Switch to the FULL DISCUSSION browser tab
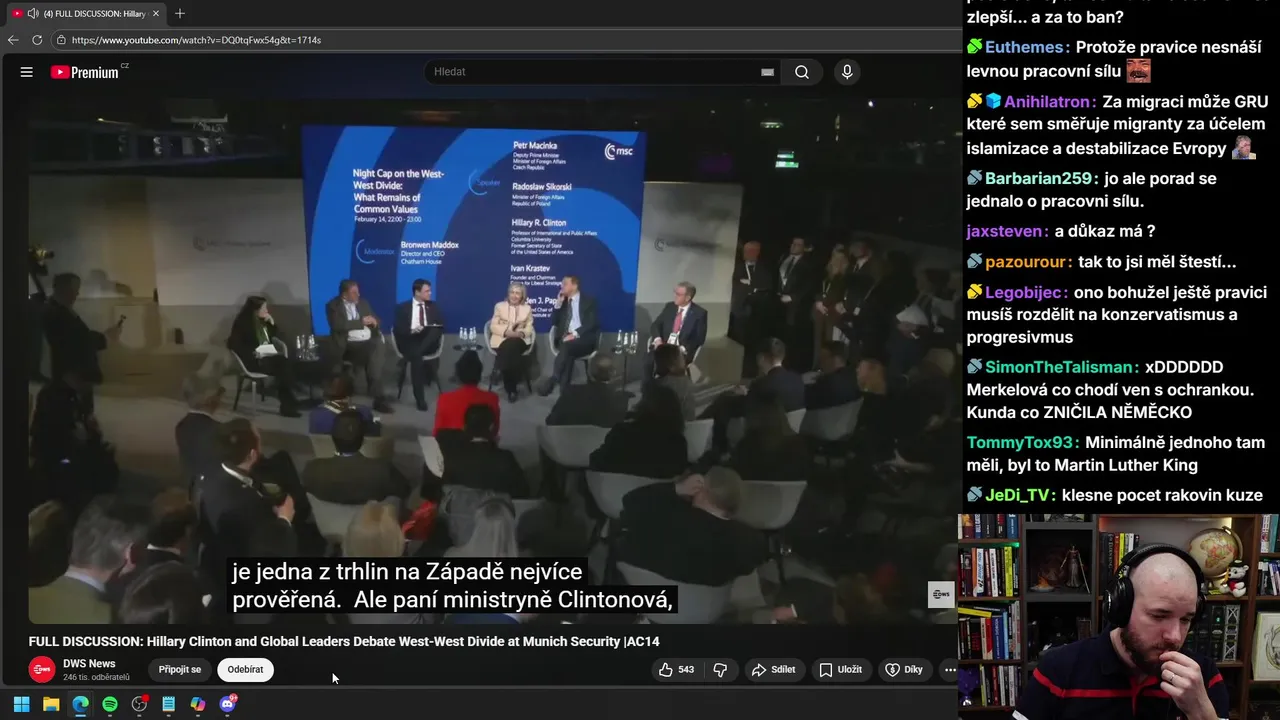 [x=85, y=13]
